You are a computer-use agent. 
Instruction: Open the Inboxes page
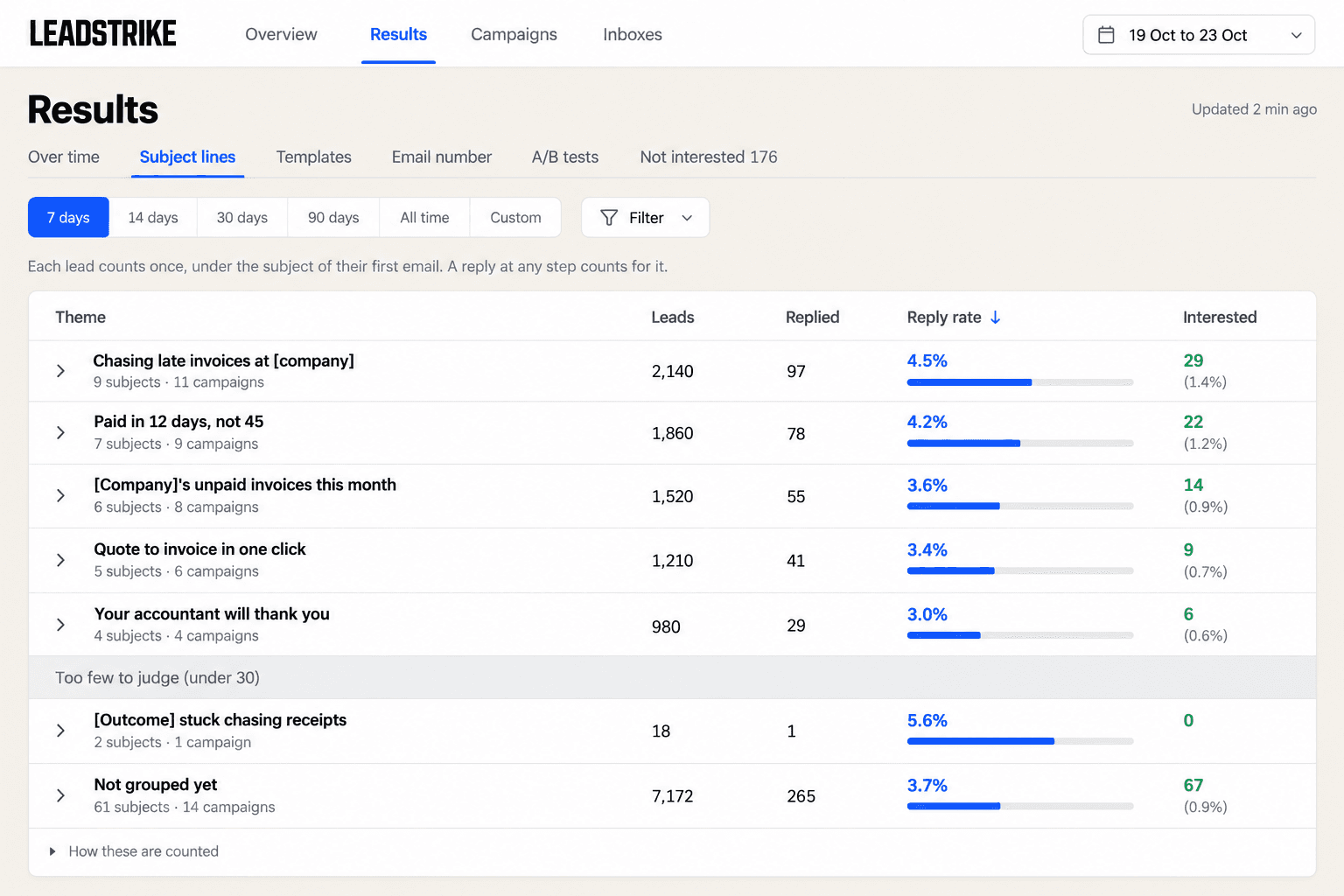click(x=633, y=34)
